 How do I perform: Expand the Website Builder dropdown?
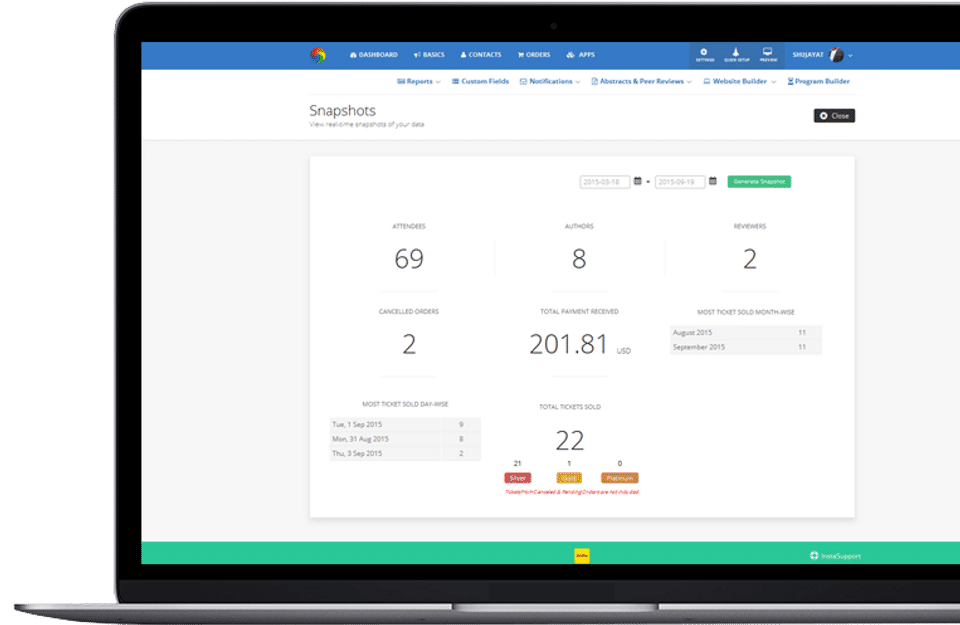tap(740, 81)
